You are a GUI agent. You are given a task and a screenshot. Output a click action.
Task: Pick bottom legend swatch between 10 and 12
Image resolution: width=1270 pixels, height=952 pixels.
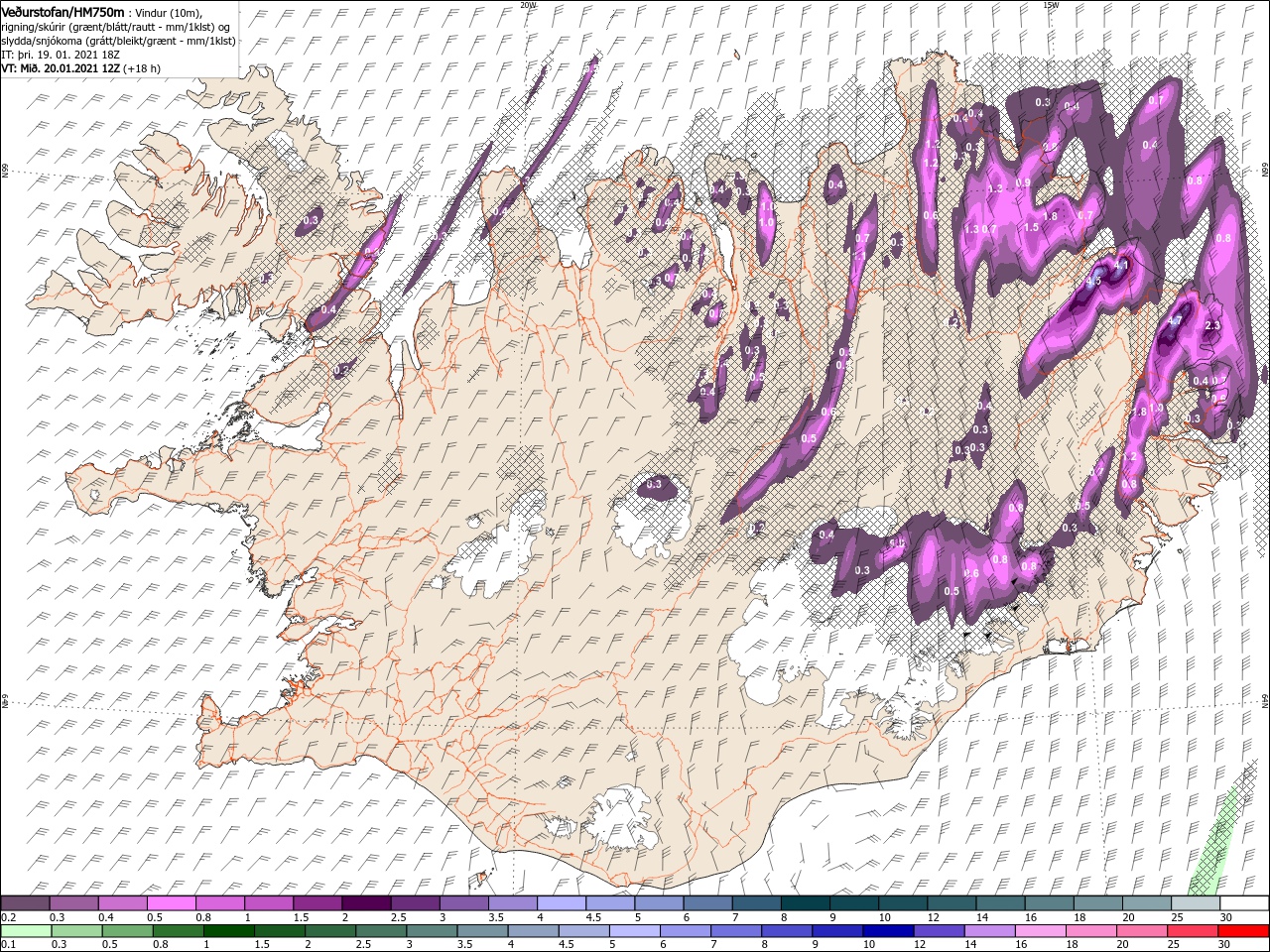(888, 931)
